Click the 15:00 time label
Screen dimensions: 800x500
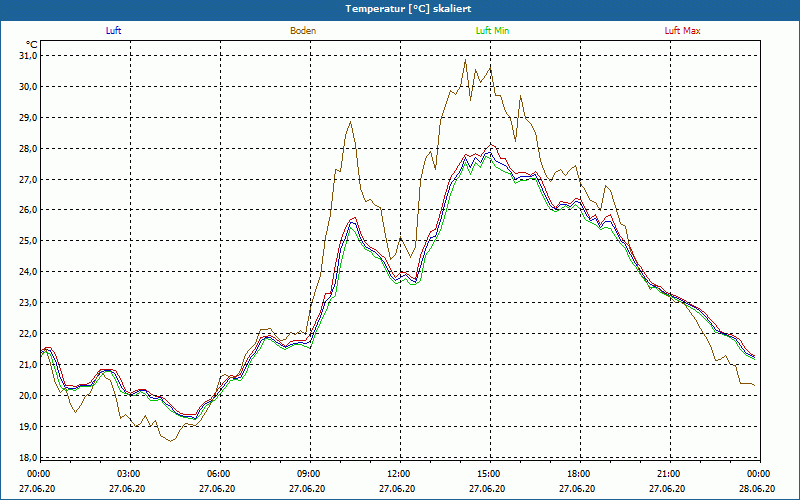coord(490,474)
